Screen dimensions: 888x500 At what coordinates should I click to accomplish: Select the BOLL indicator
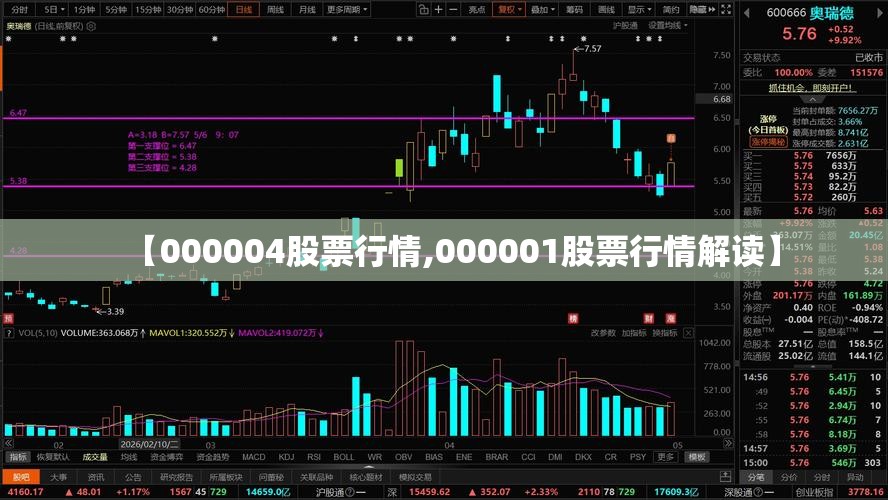point(343,457)
